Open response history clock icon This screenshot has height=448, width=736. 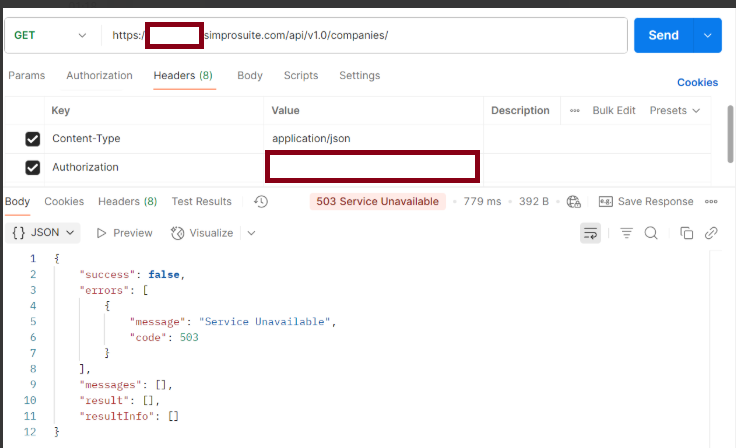pyautogui.click(x=261, y=201)
